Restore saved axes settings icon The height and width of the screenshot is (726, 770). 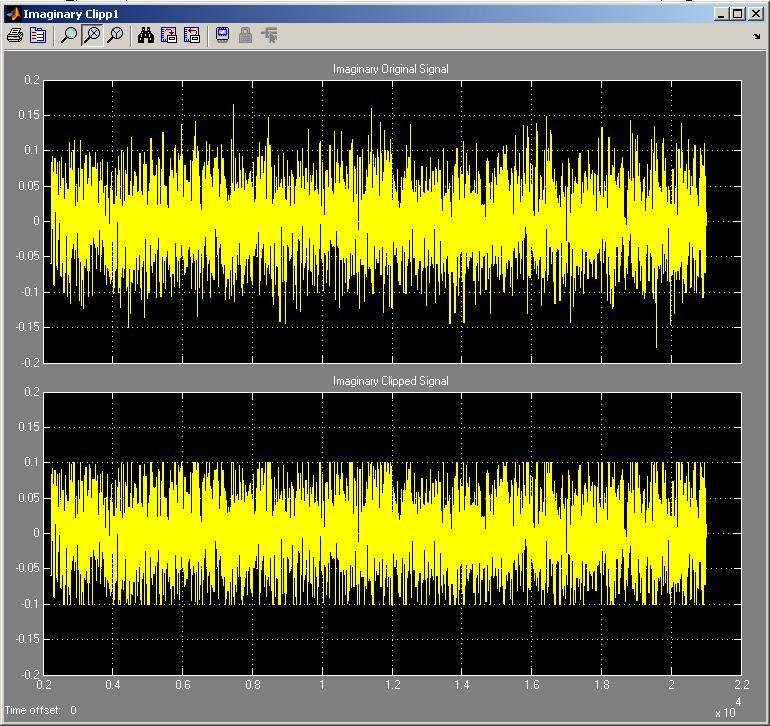tap(192, 35)
